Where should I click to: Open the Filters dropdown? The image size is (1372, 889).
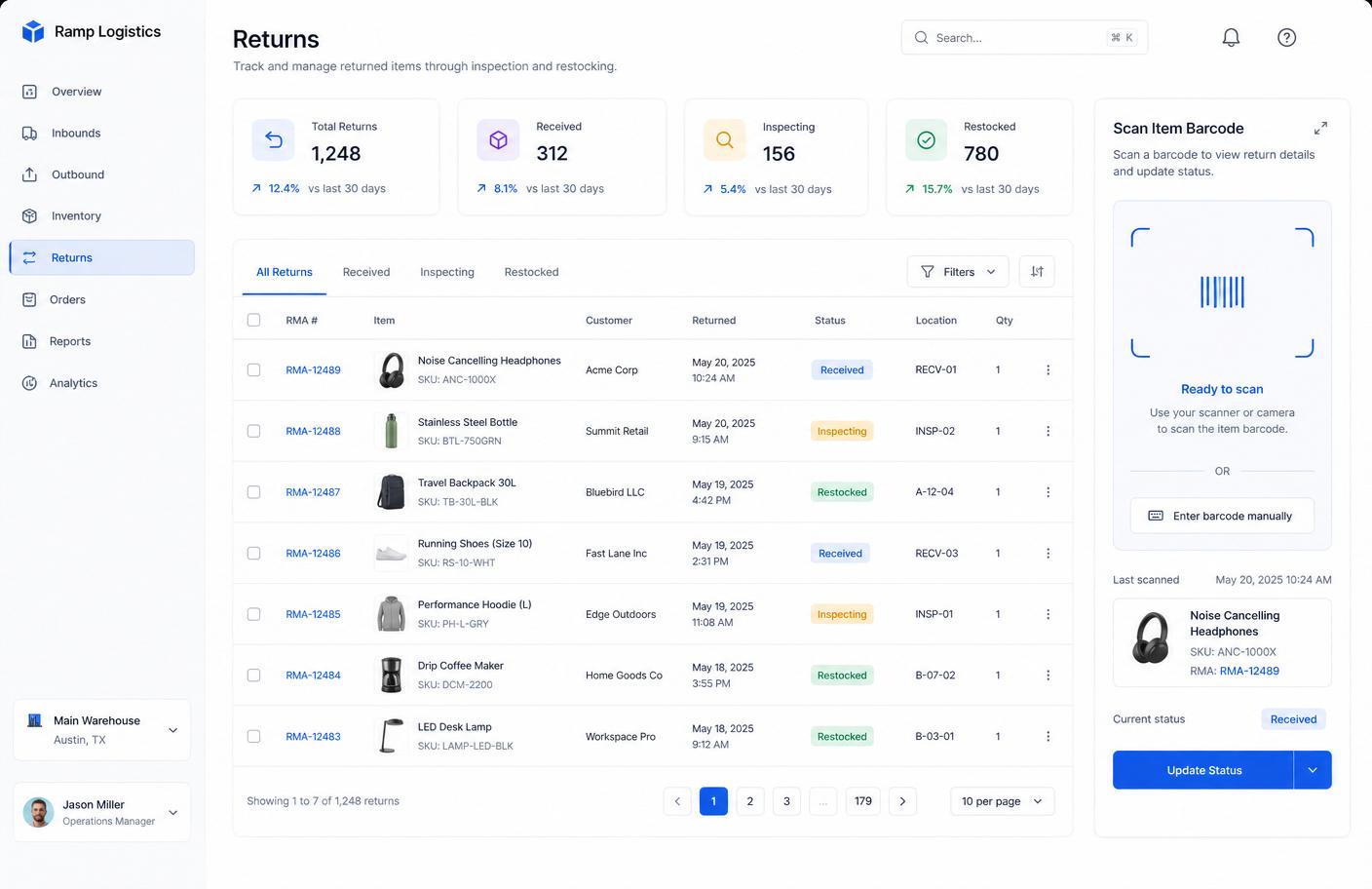[958, 272]
